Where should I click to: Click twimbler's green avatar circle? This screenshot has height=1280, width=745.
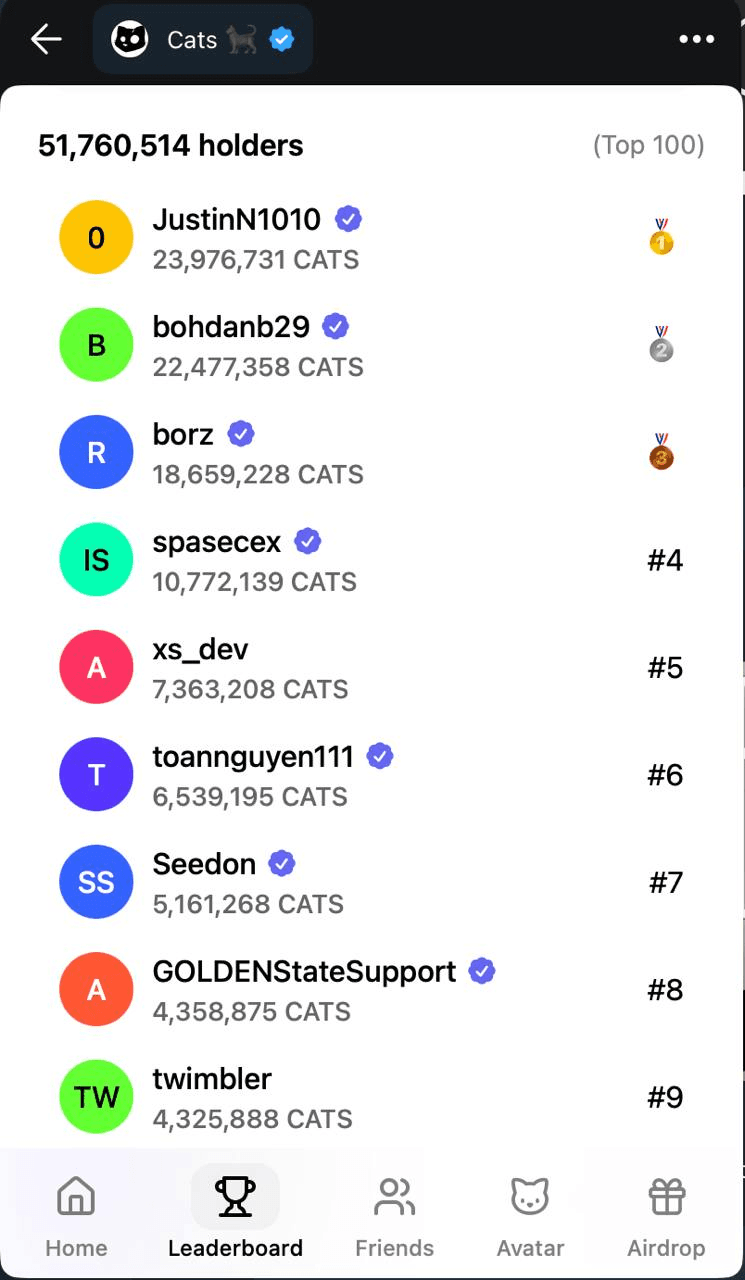tap(96, 1096)
